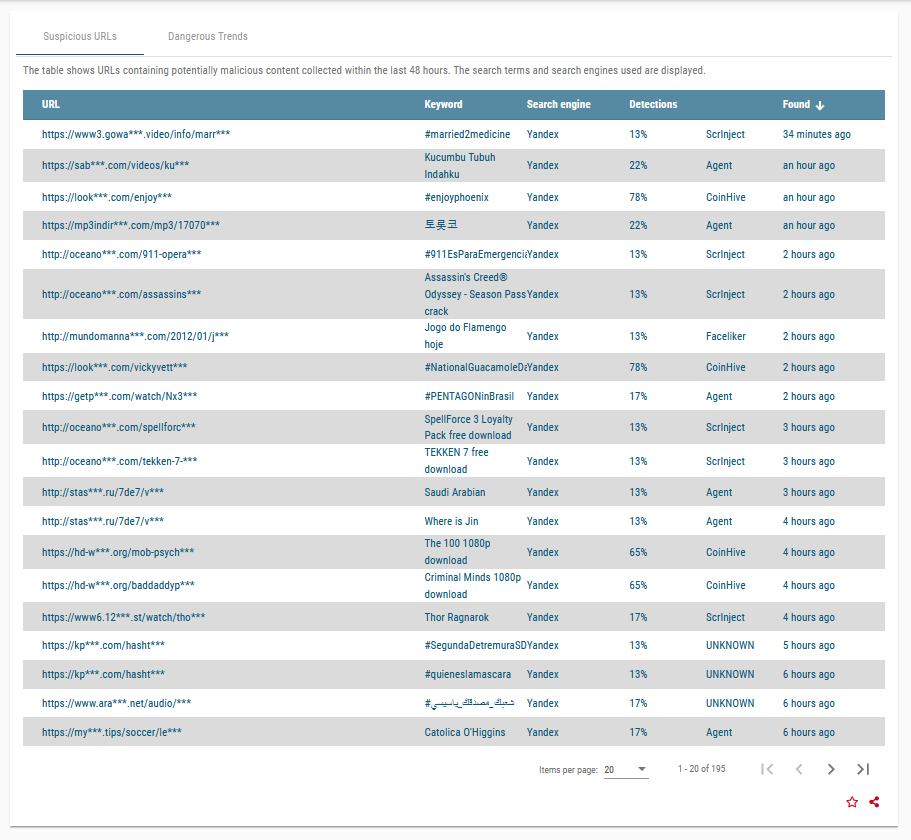Click the Search engine column header
911x840 pixels.
click(x=558, y=105)
